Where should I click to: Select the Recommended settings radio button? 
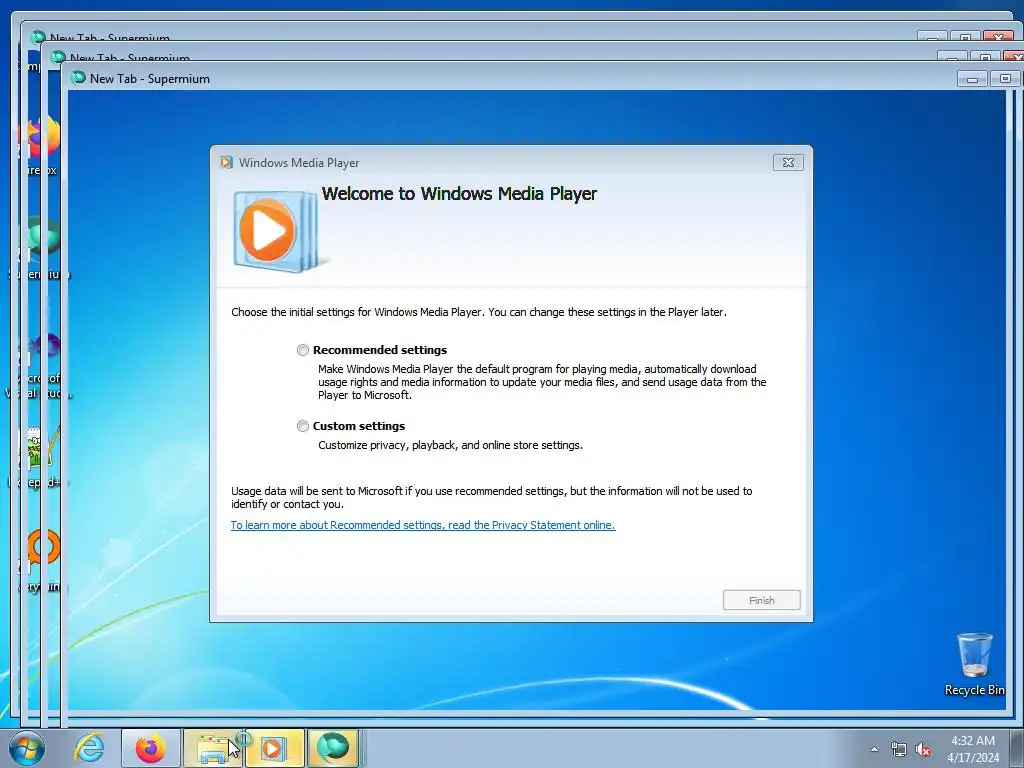click(x=302, y=350)
